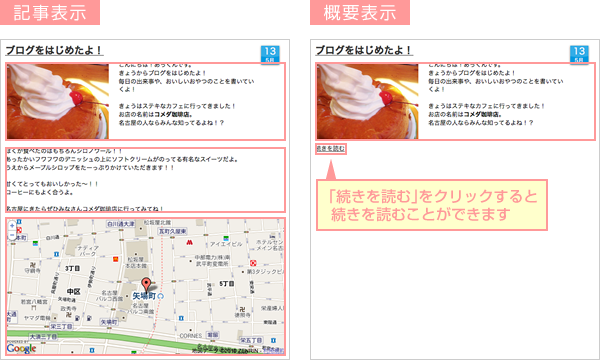Open blog title in the 概要表示 panel

coord(364,50)
